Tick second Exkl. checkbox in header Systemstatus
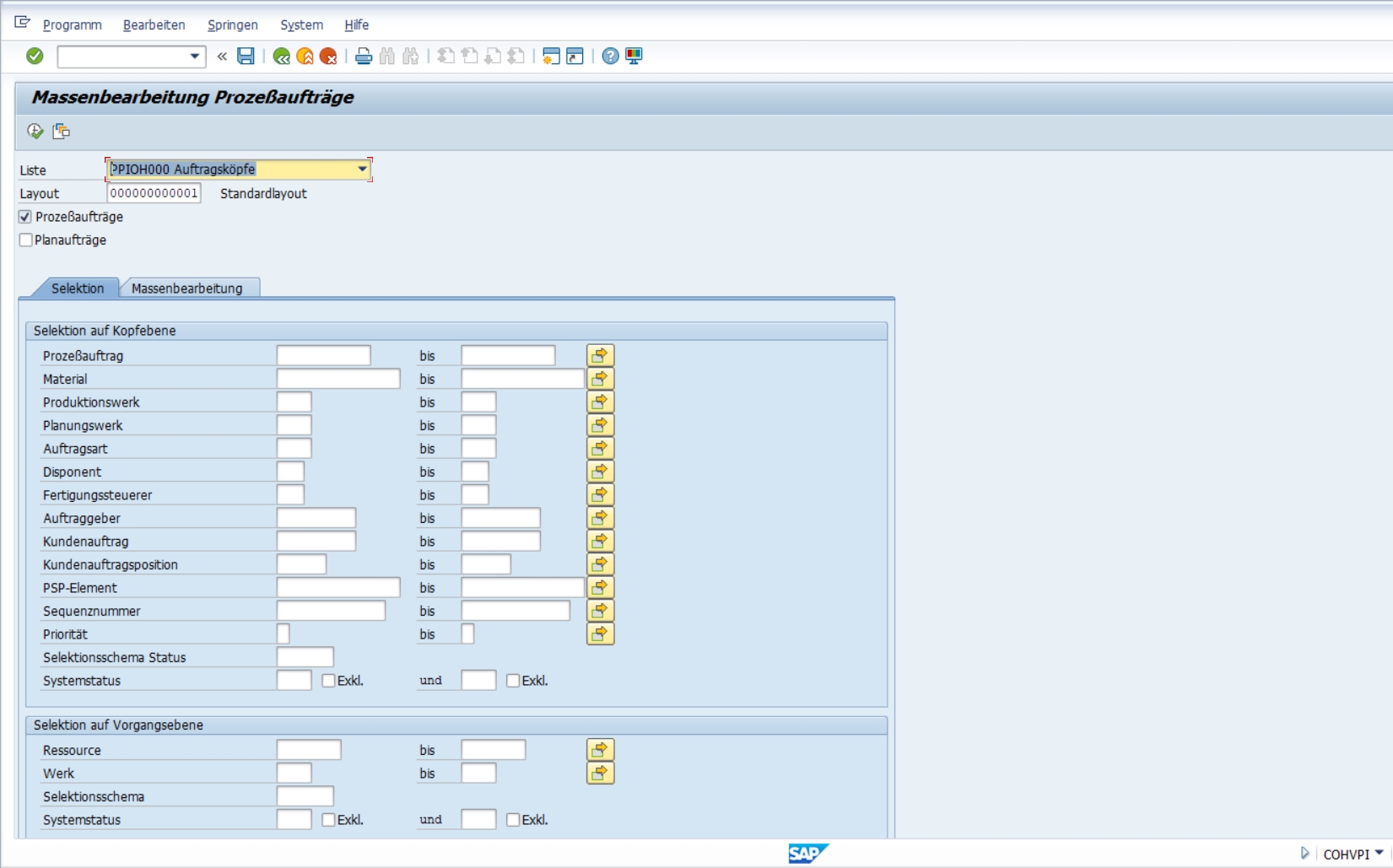The width and height of the screenshot is (1393, 868). (512, 680)
